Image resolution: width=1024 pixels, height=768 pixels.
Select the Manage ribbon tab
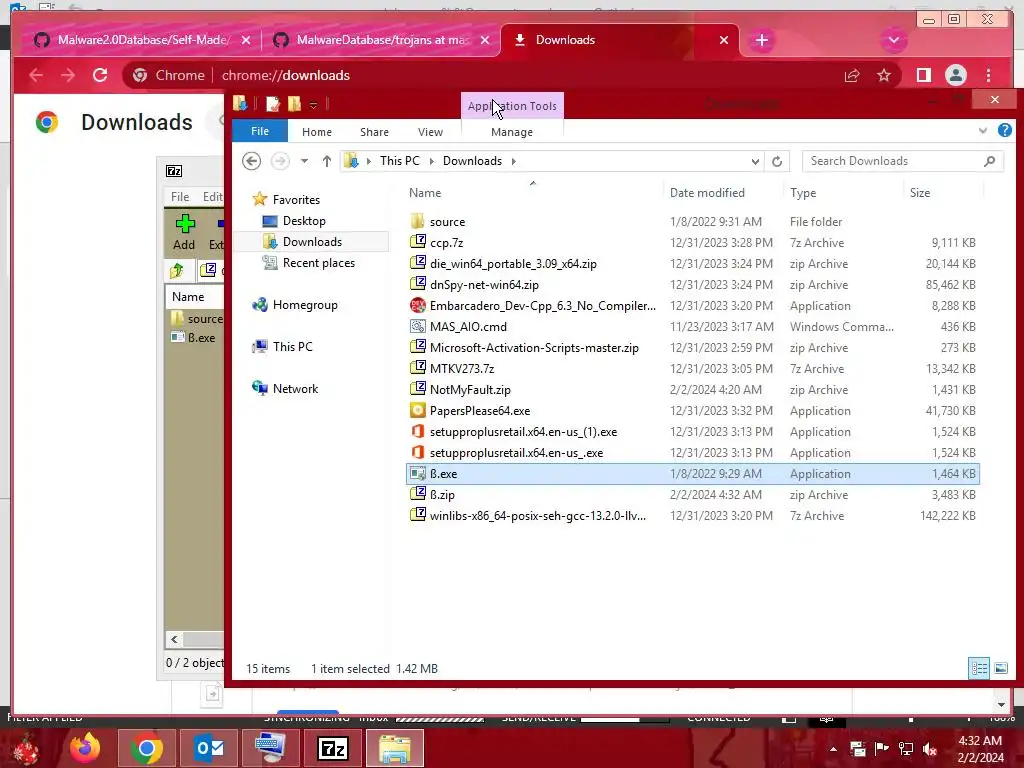512,132
